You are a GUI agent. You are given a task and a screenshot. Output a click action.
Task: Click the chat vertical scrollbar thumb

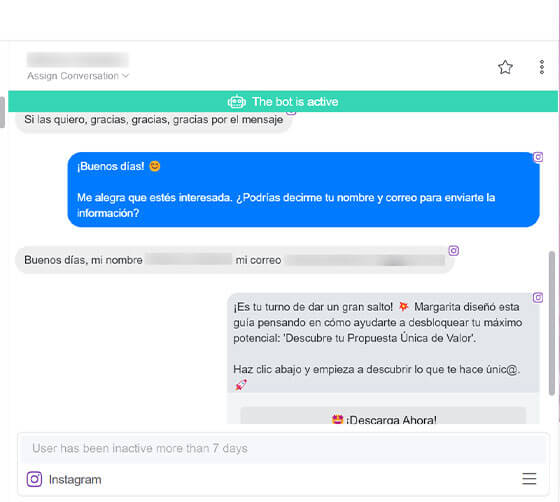[552, 323]
